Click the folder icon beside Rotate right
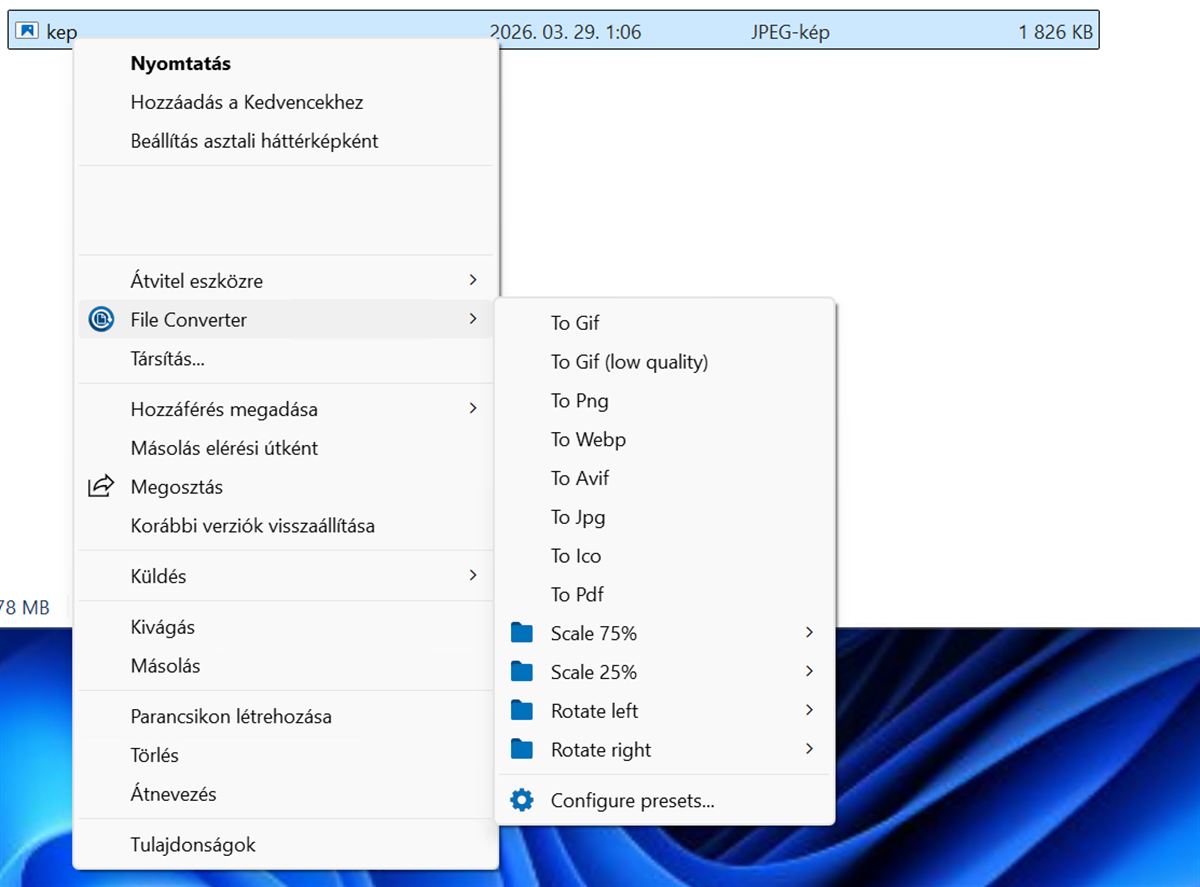This screenshot has width=1200, height=887. point(521,749)
